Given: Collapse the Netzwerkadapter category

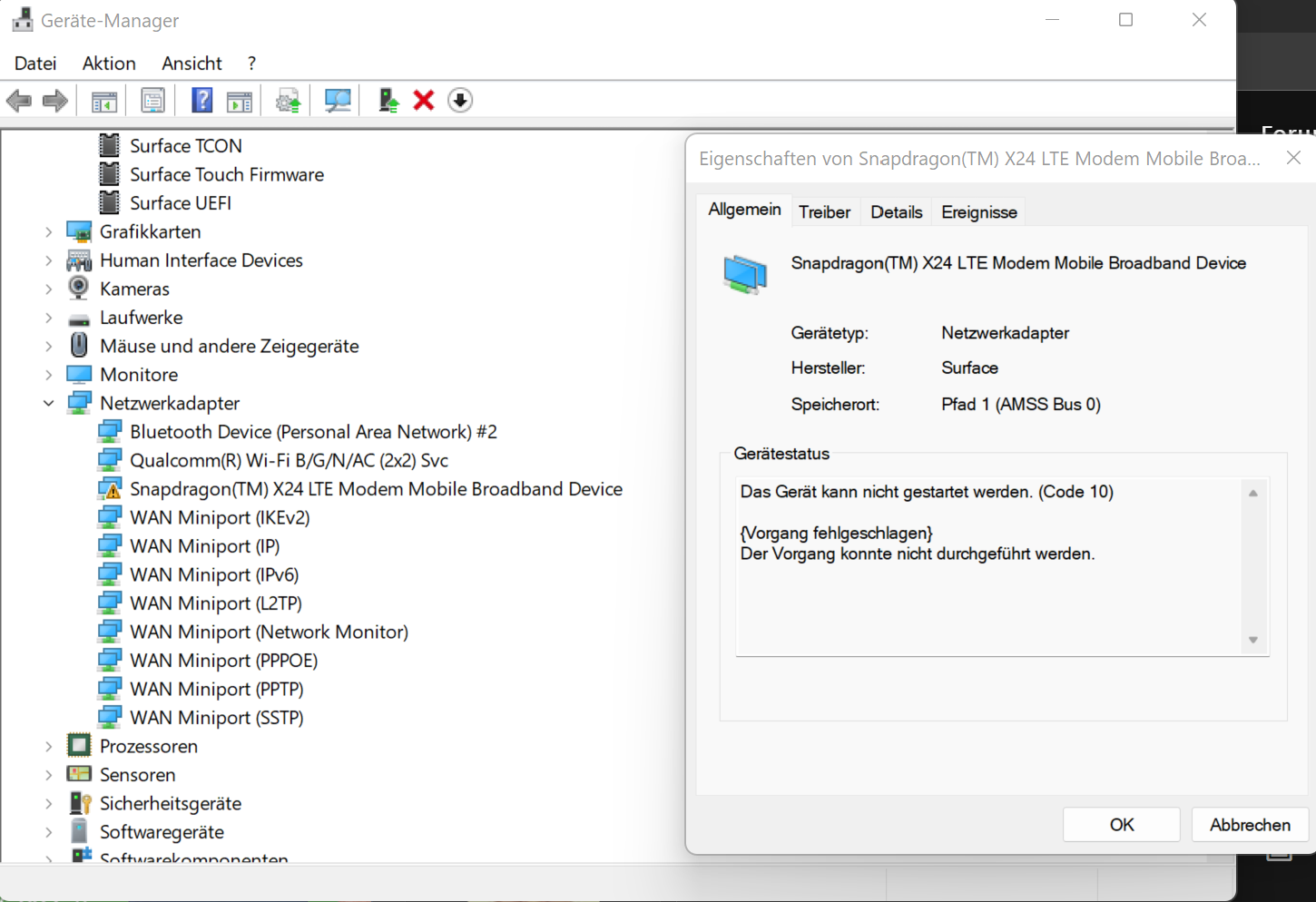Looking at the screenshot, I should tap(49, 403).
